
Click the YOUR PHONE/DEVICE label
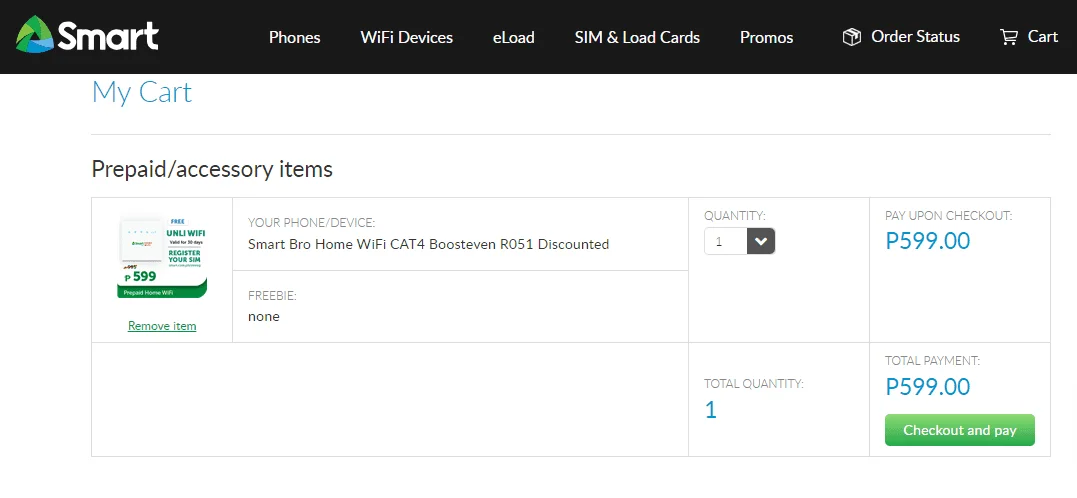click(312, 223)
